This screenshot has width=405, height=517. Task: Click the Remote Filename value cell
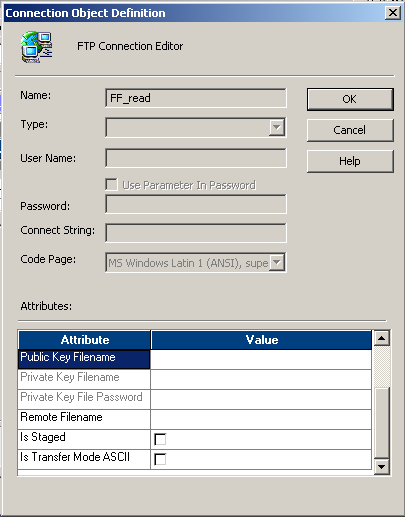(x=261, y=419)
